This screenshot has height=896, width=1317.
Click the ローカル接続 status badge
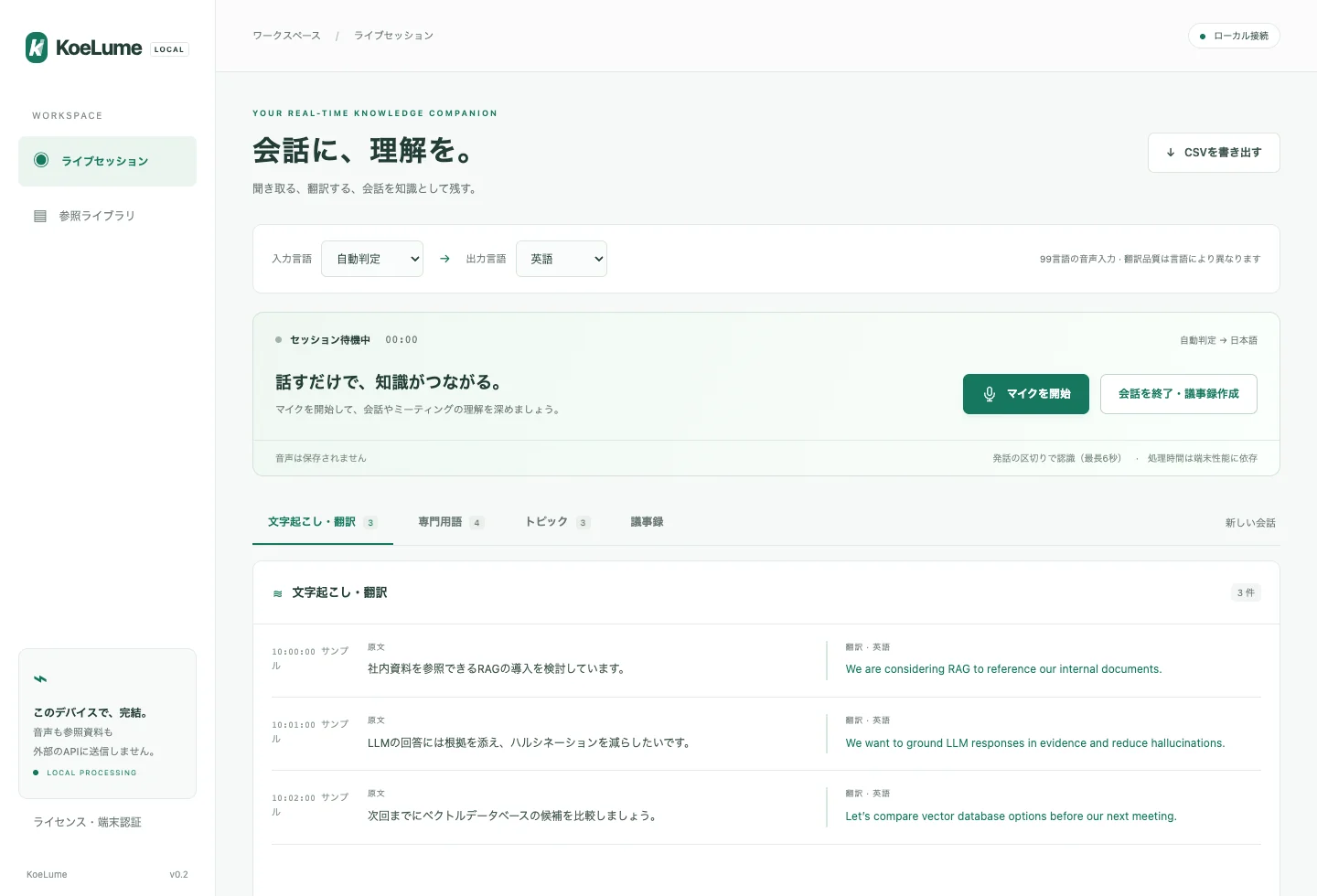pos(1234,37)
